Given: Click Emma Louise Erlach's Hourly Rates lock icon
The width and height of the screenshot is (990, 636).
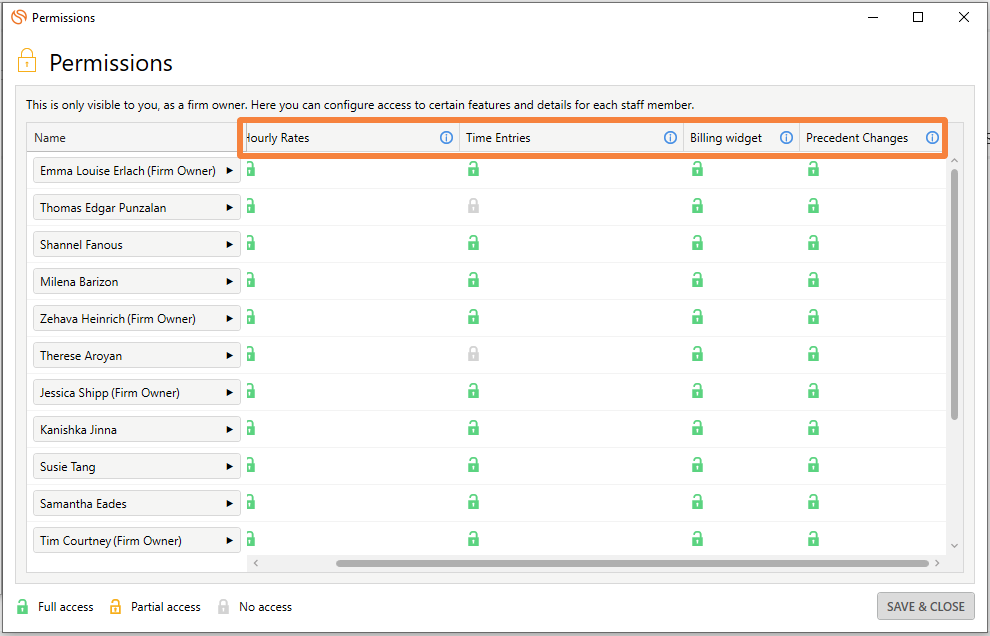Looking at the screenshot, I should coord(249,169).
